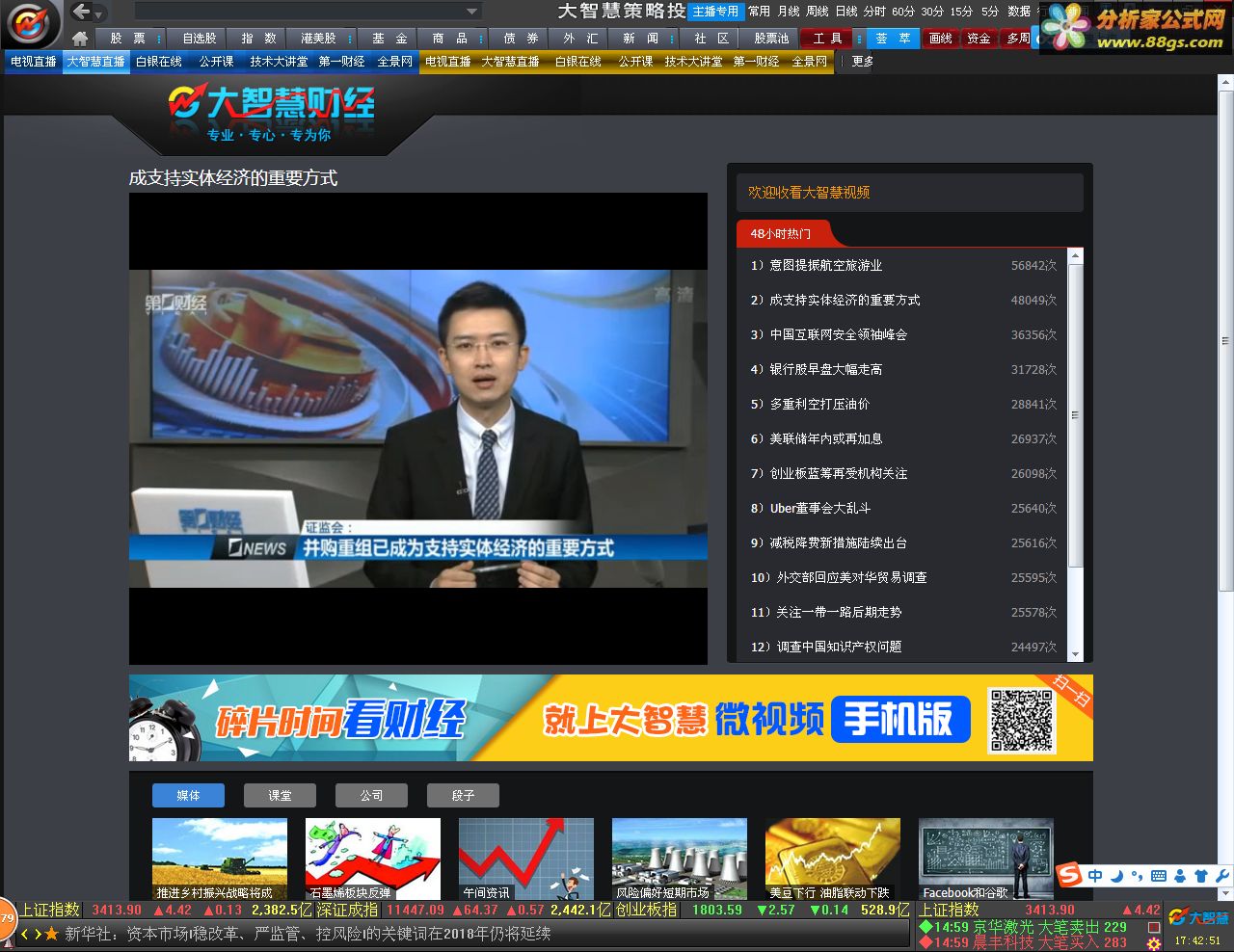The width and height of the screenshot is (1234, 952).
Task: Open the 股票 menu
Action: tap(127, 39)
